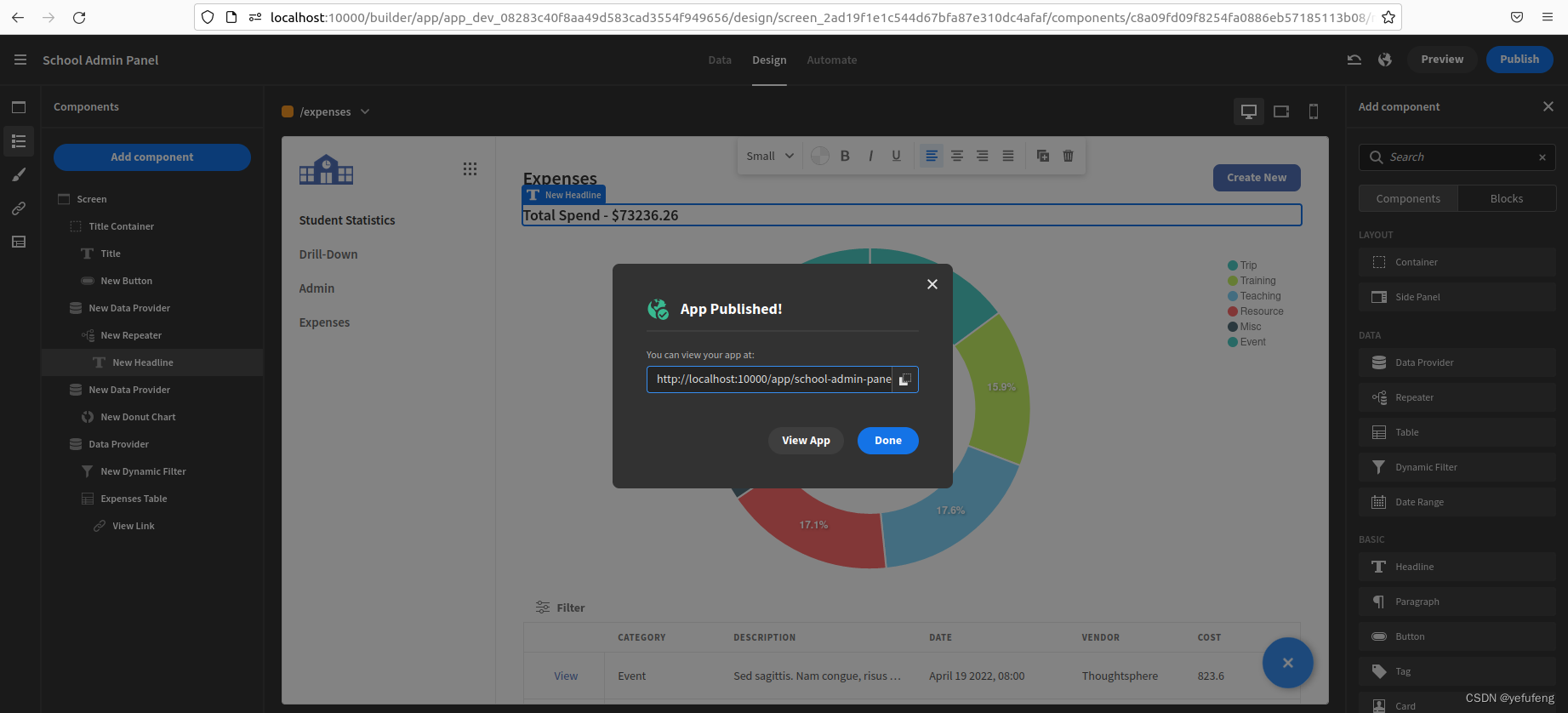Viewport: 1568px width, 713px height.
Task: Click Drill-Down in preview navigation
Action: coord(328,254)
